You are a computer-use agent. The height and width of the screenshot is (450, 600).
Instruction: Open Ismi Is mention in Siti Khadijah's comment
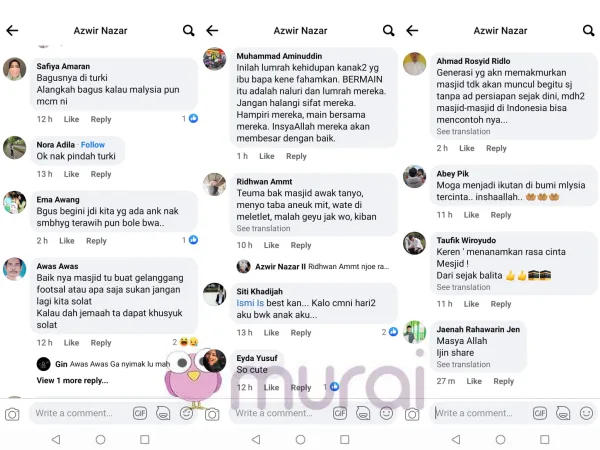(x=250, y=303)
